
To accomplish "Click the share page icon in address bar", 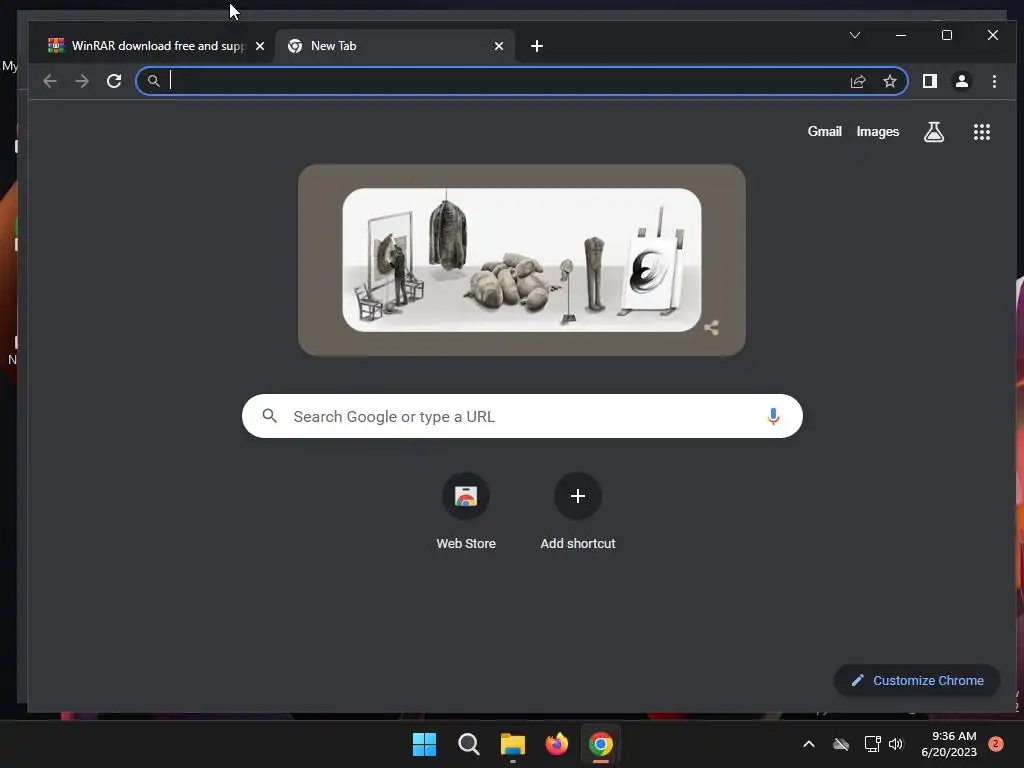I will pyautogui.click(x=858, y=81).
